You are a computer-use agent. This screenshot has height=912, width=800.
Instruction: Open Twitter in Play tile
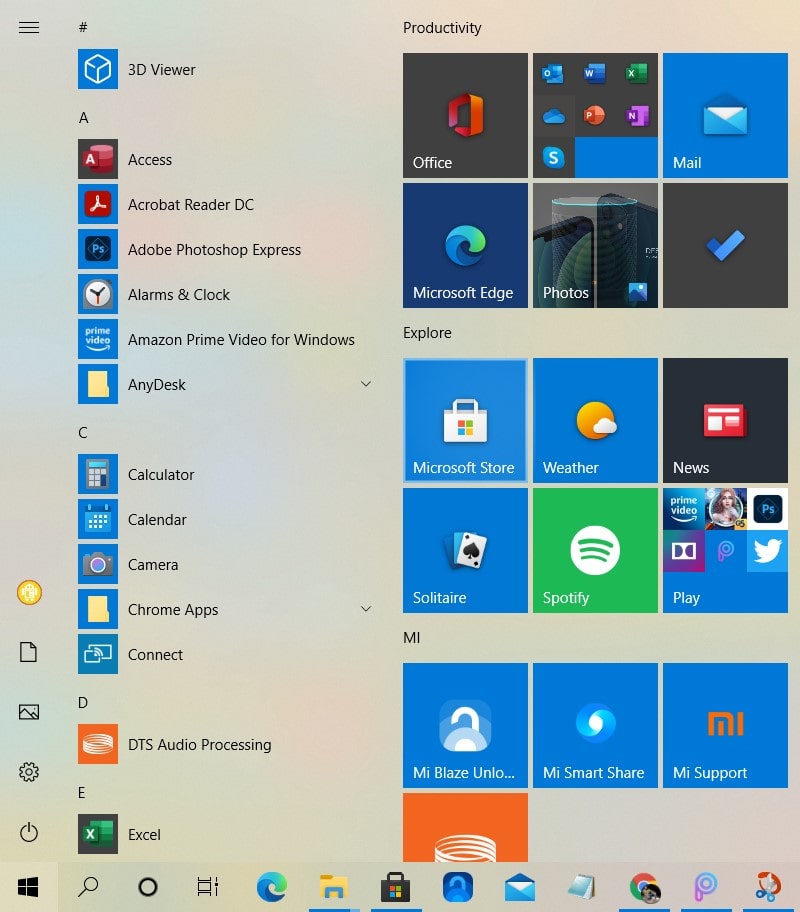(767, 551)
